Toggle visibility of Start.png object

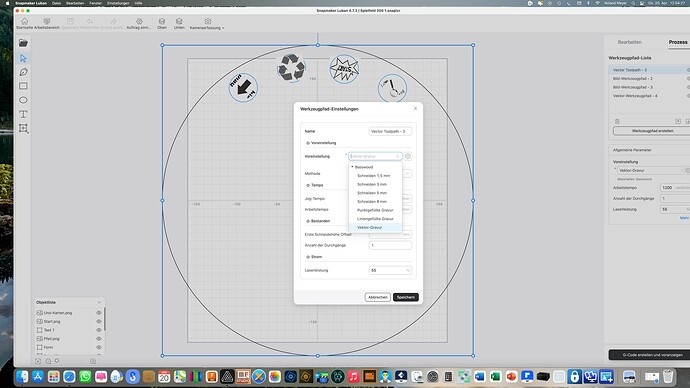pyautogui.click(x=99, y=322)
